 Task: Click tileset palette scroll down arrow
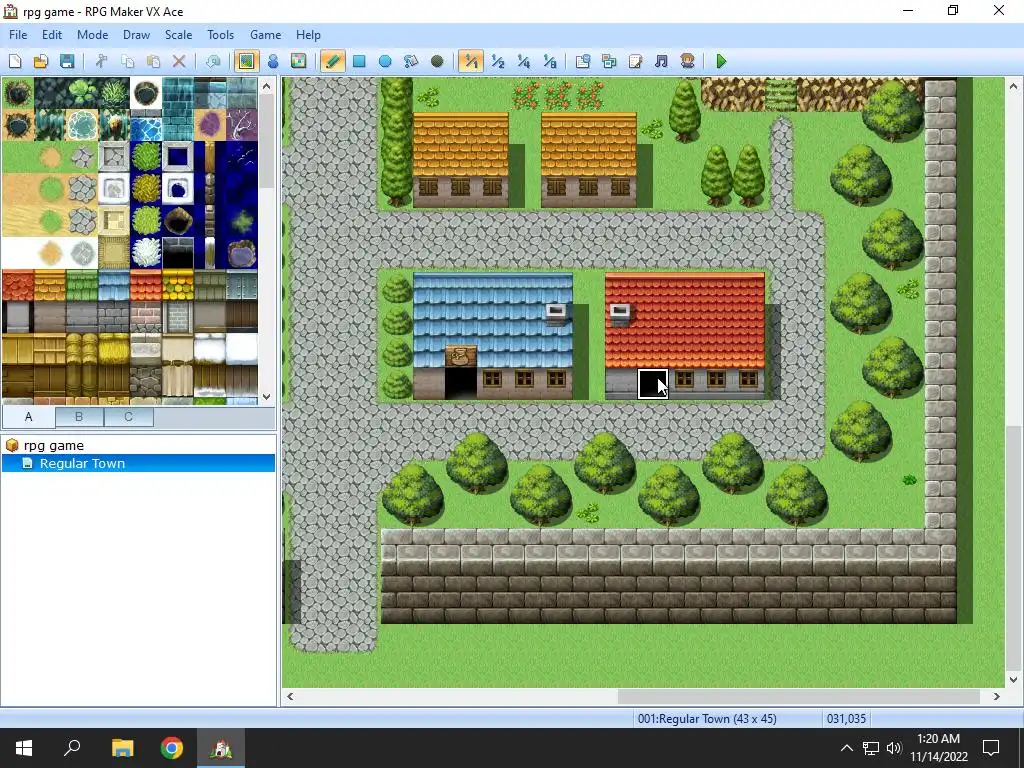click(x=266, y=396)
